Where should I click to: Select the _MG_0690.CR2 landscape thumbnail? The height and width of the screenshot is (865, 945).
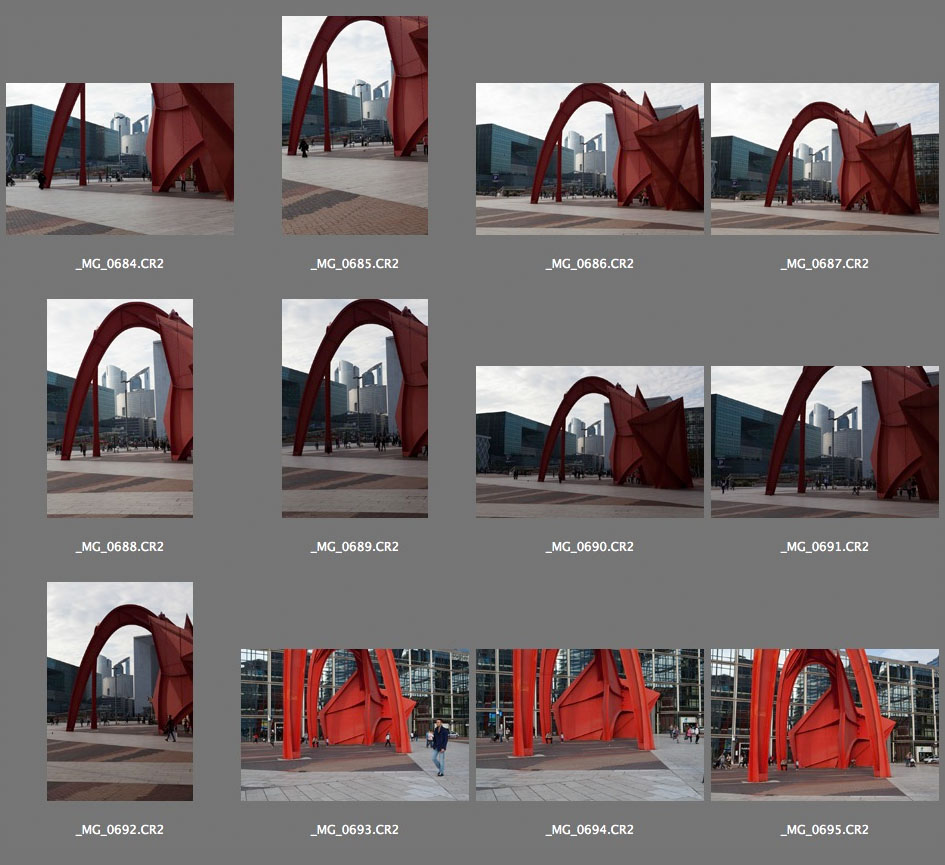(590, 442)
